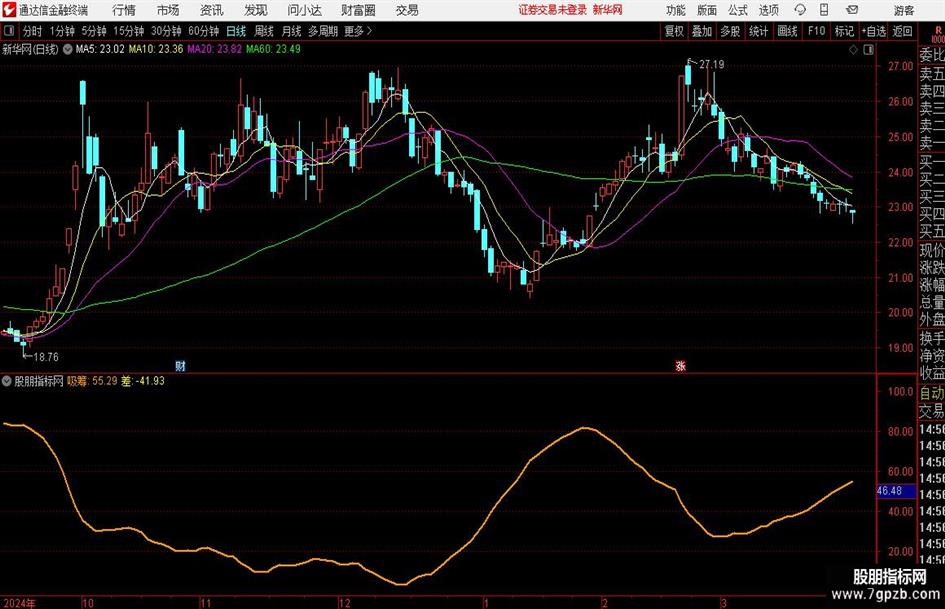
Task: Switch to 60分钟 period
Action: point(203,31)
